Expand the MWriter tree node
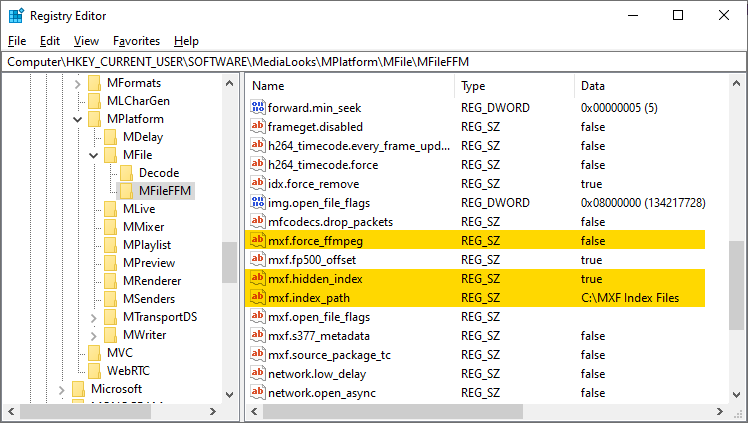 94,336
